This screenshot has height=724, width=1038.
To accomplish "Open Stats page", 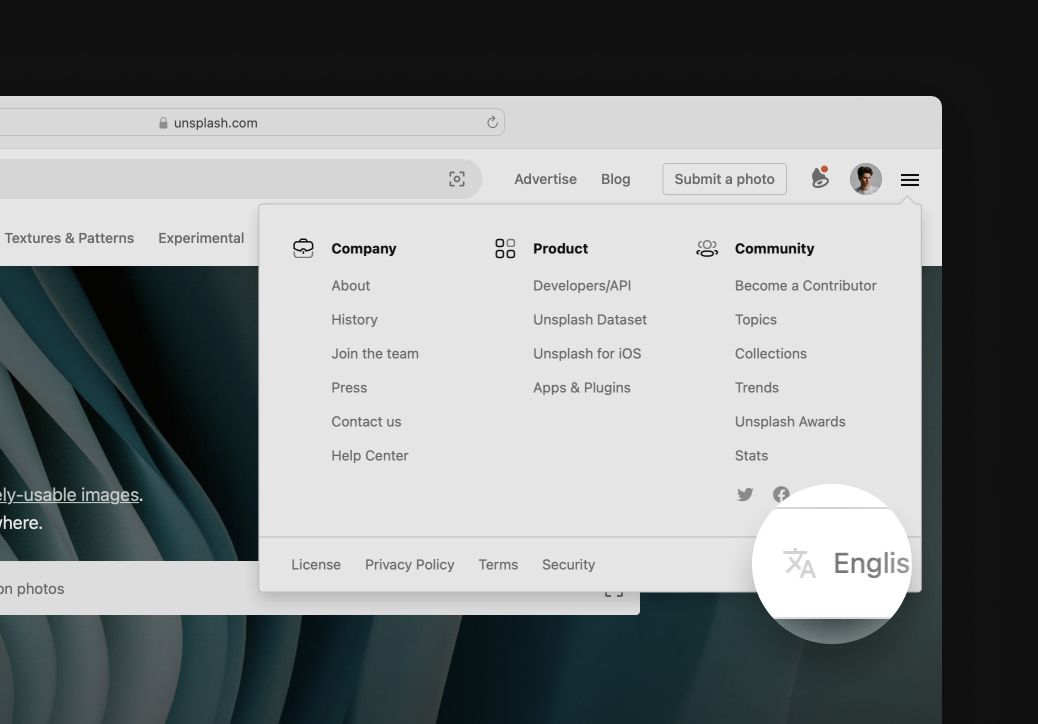I will 751,456.
